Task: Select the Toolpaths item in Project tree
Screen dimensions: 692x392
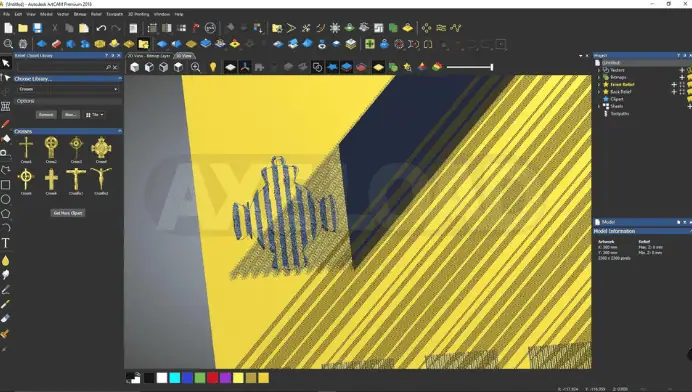Action: tap(620, 113)
